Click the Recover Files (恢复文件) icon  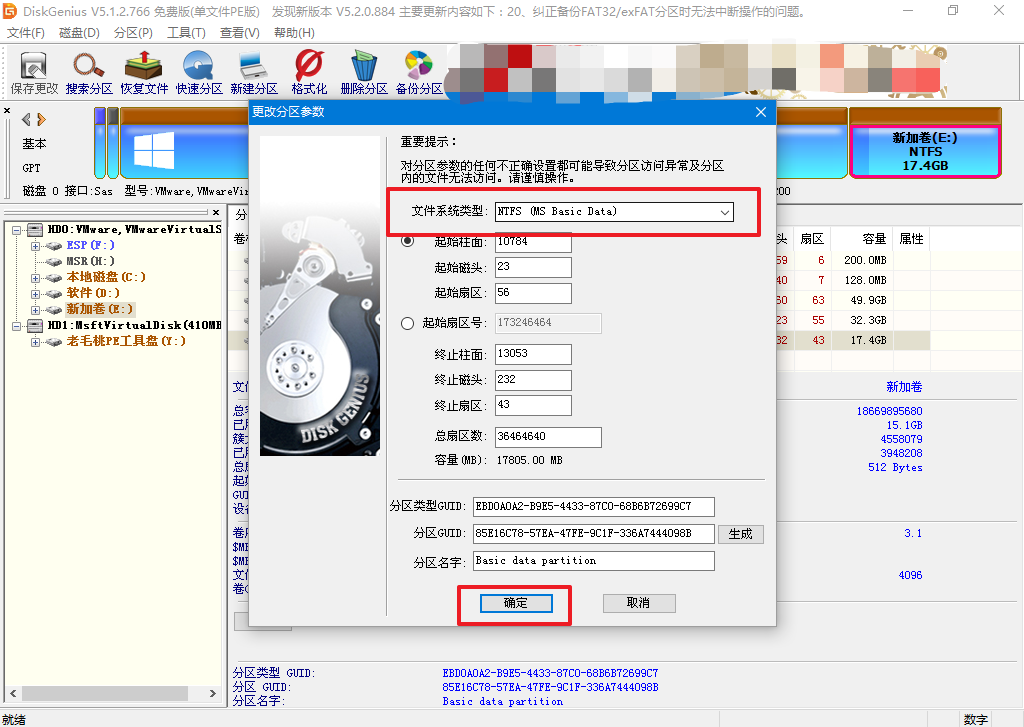(x=144, y=73)
